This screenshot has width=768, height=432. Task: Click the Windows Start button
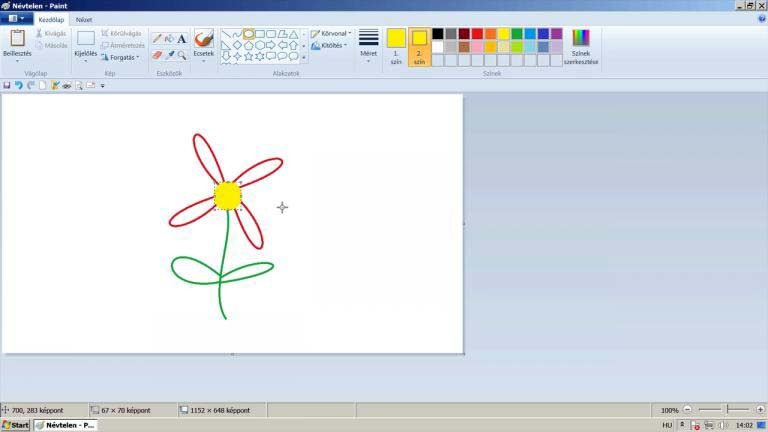click(15, 425)
